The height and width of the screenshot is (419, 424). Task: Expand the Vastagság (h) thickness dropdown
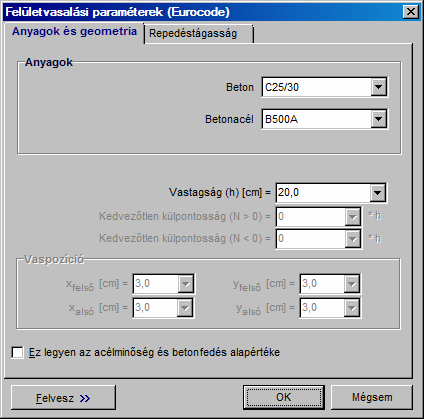tap(378, 193)
